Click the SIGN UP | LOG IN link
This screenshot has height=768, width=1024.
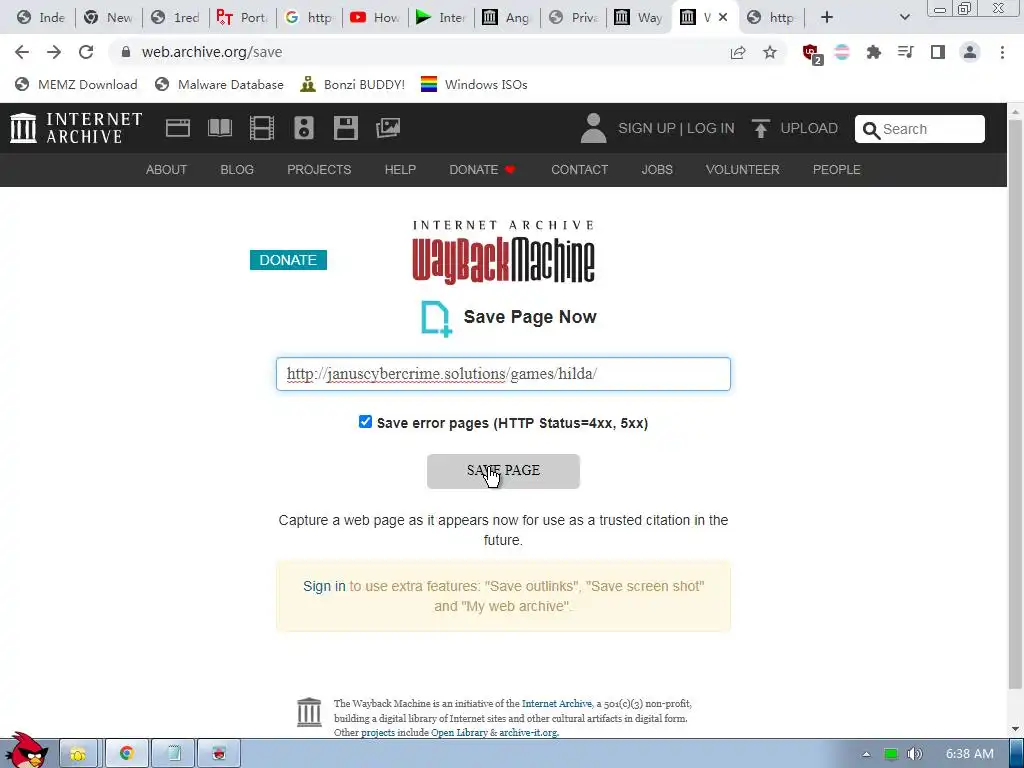[x=677, y=128]
